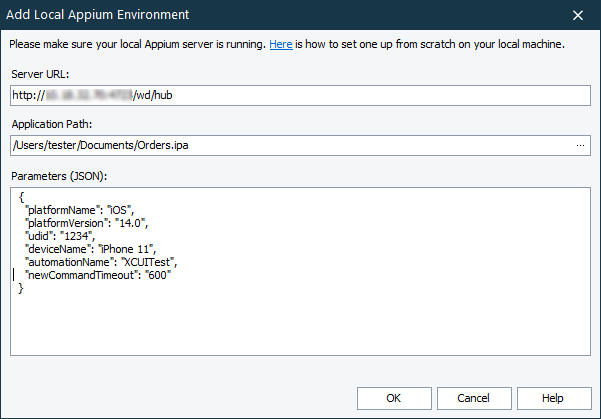
Task: Click the "platformName": "iOS" line
Action: coord(80,210)
